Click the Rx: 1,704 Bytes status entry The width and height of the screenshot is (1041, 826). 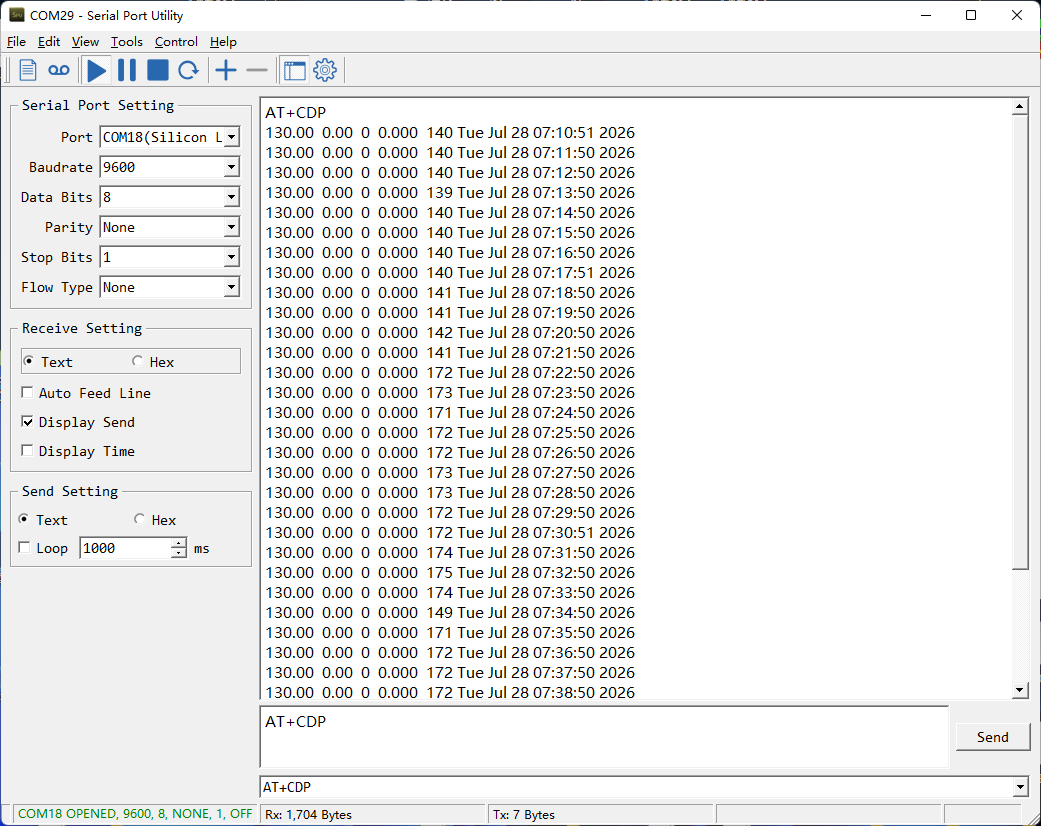[309, 815]
